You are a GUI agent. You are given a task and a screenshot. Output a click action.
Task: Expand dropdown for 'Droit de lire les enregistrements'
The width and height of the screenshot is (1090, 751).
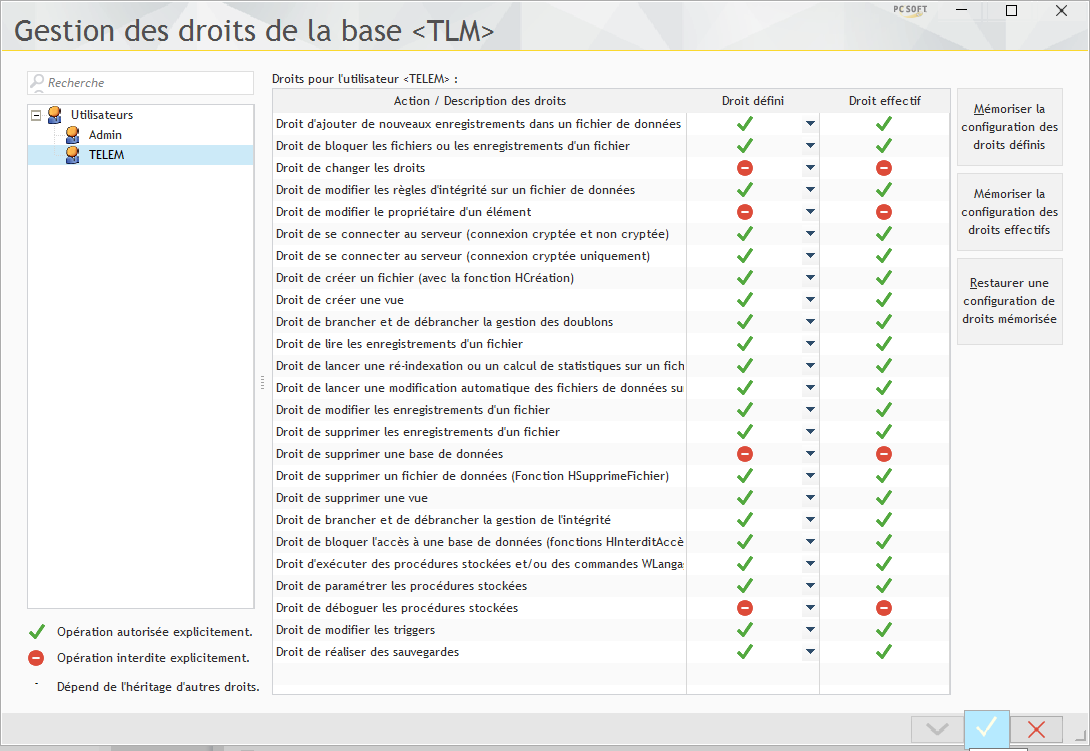(x=810, y=344)
